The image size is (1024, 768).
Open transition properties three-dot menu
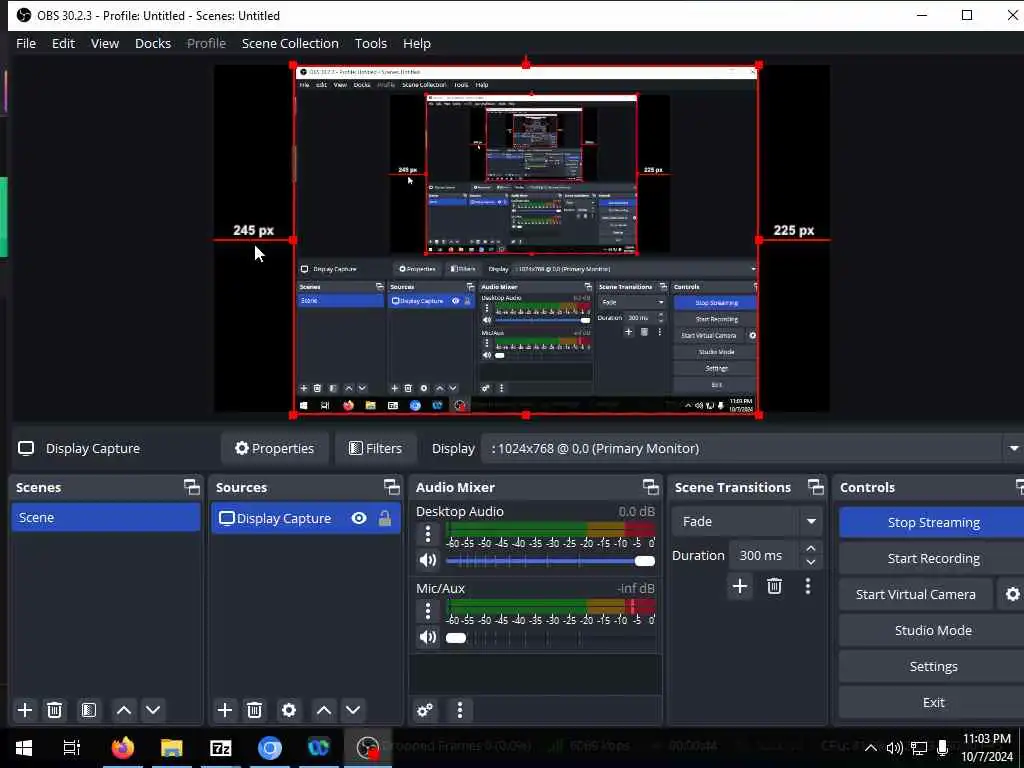pos(808,586)
